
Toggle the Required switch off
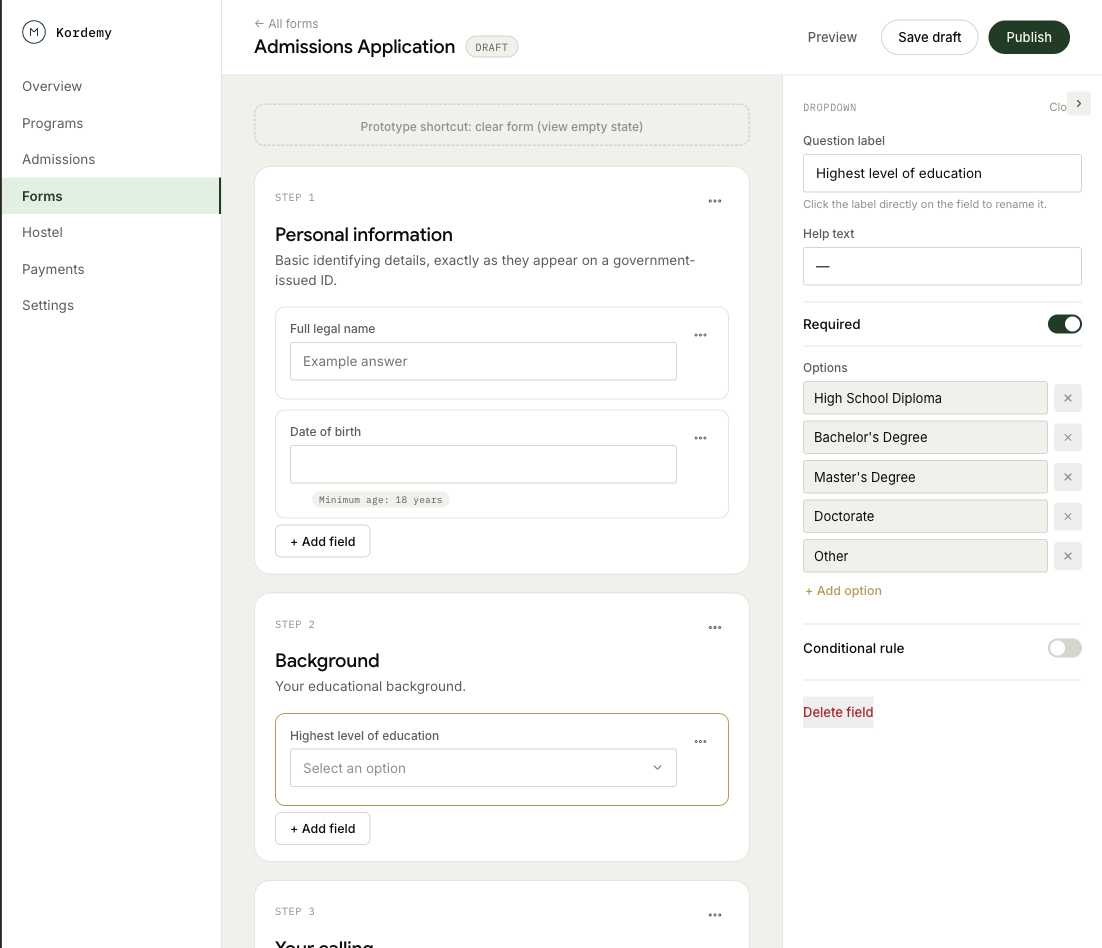coord(1064,324)
